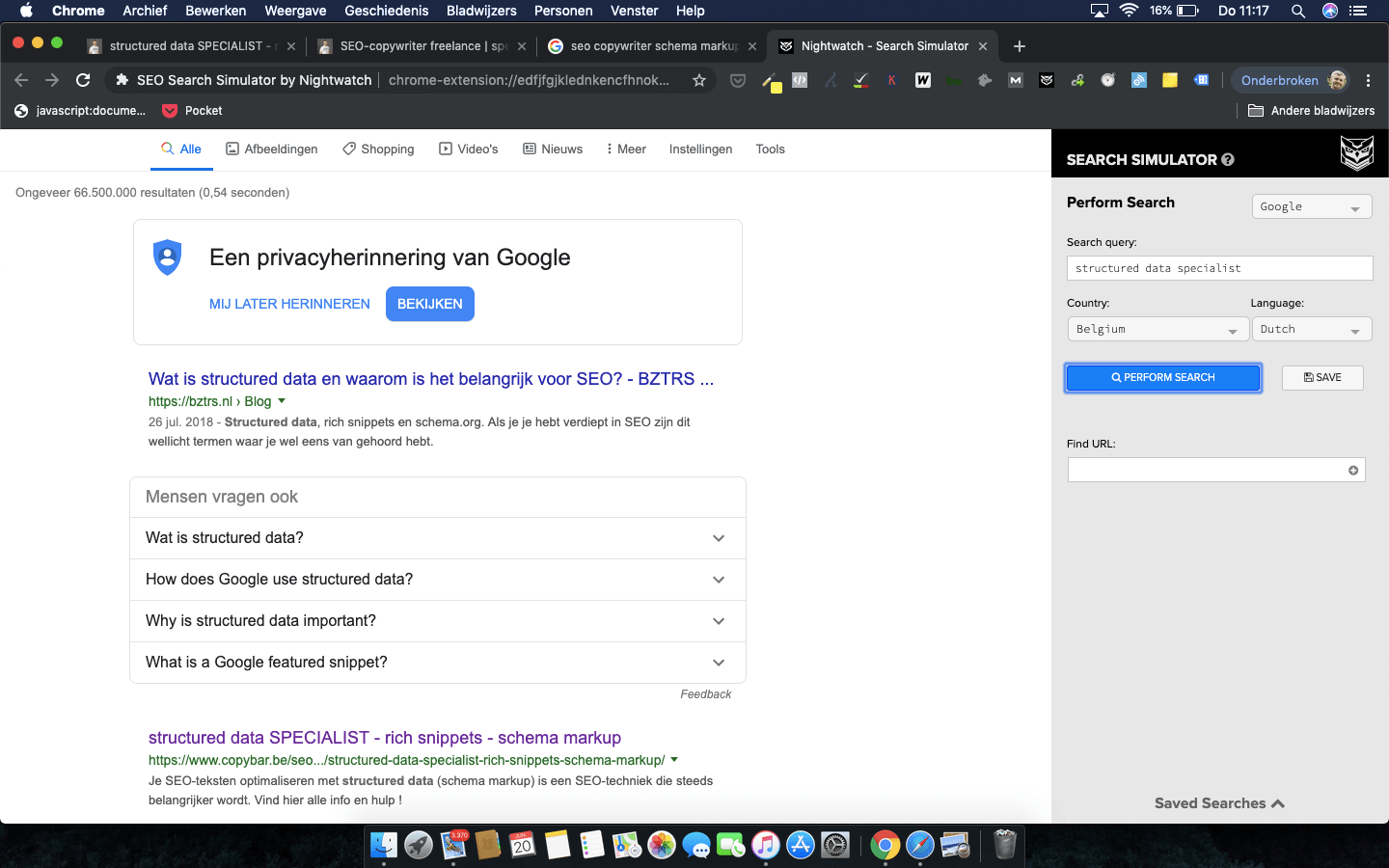1389x868 pixels.
Task: Open the search engine Google dropdown
Action: tap(1312, 206)
